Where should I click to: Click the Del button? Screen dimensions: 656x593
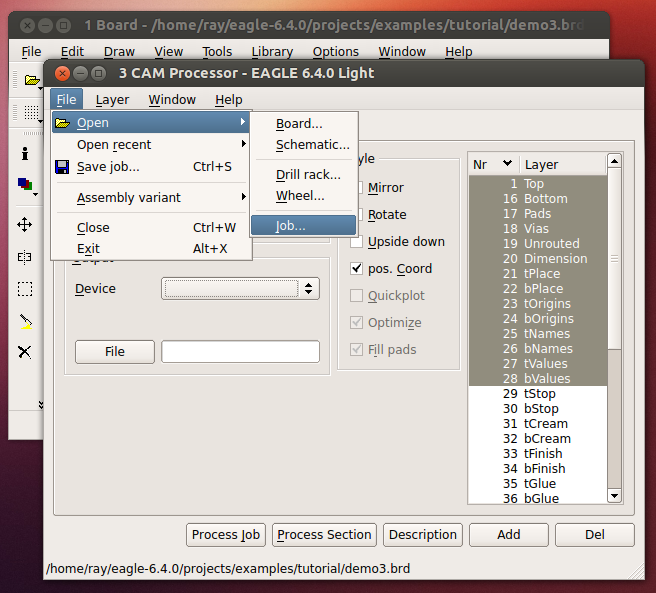point(594,534)
